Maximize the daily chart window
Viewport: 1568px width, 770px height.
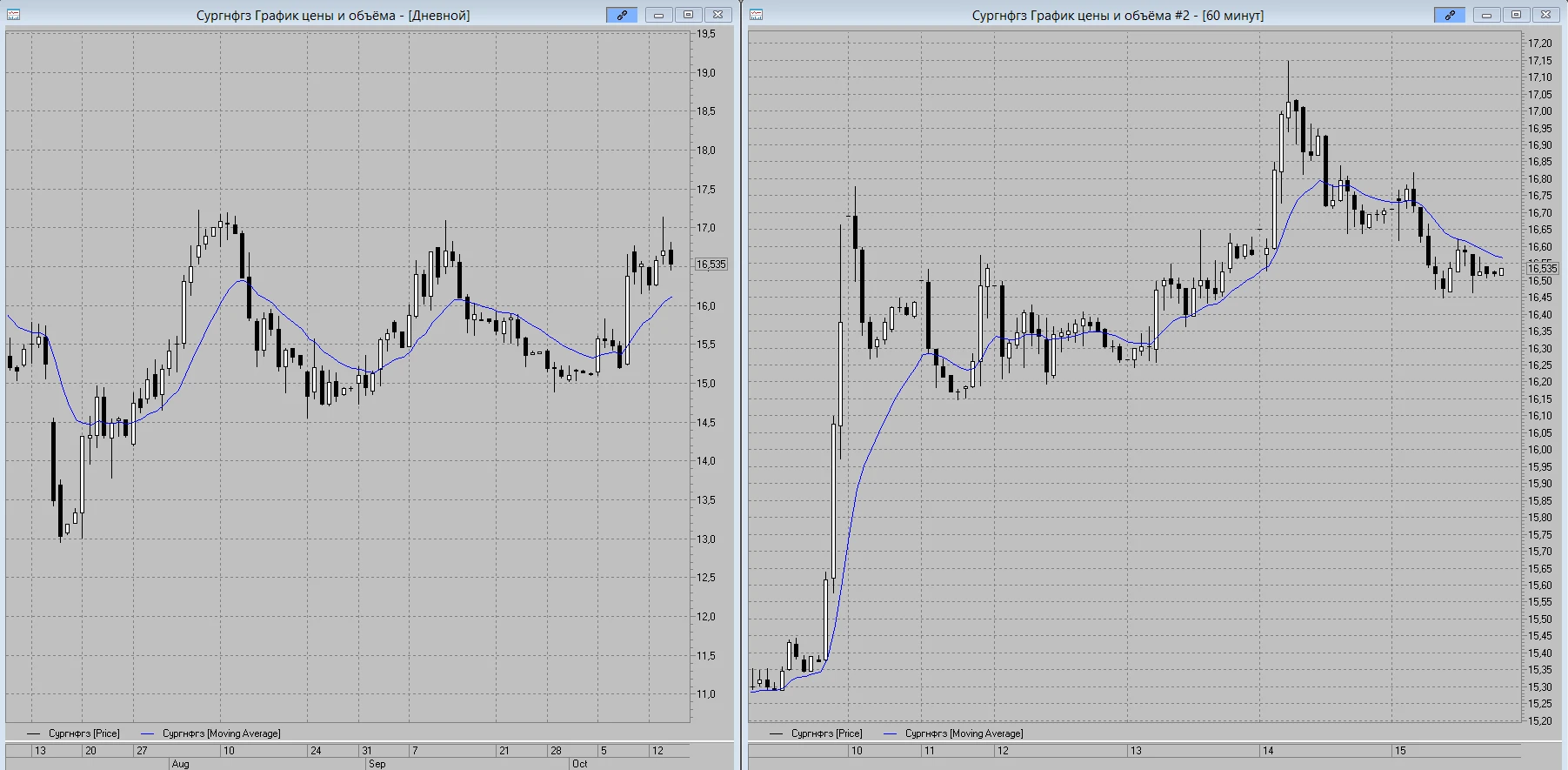688,15
